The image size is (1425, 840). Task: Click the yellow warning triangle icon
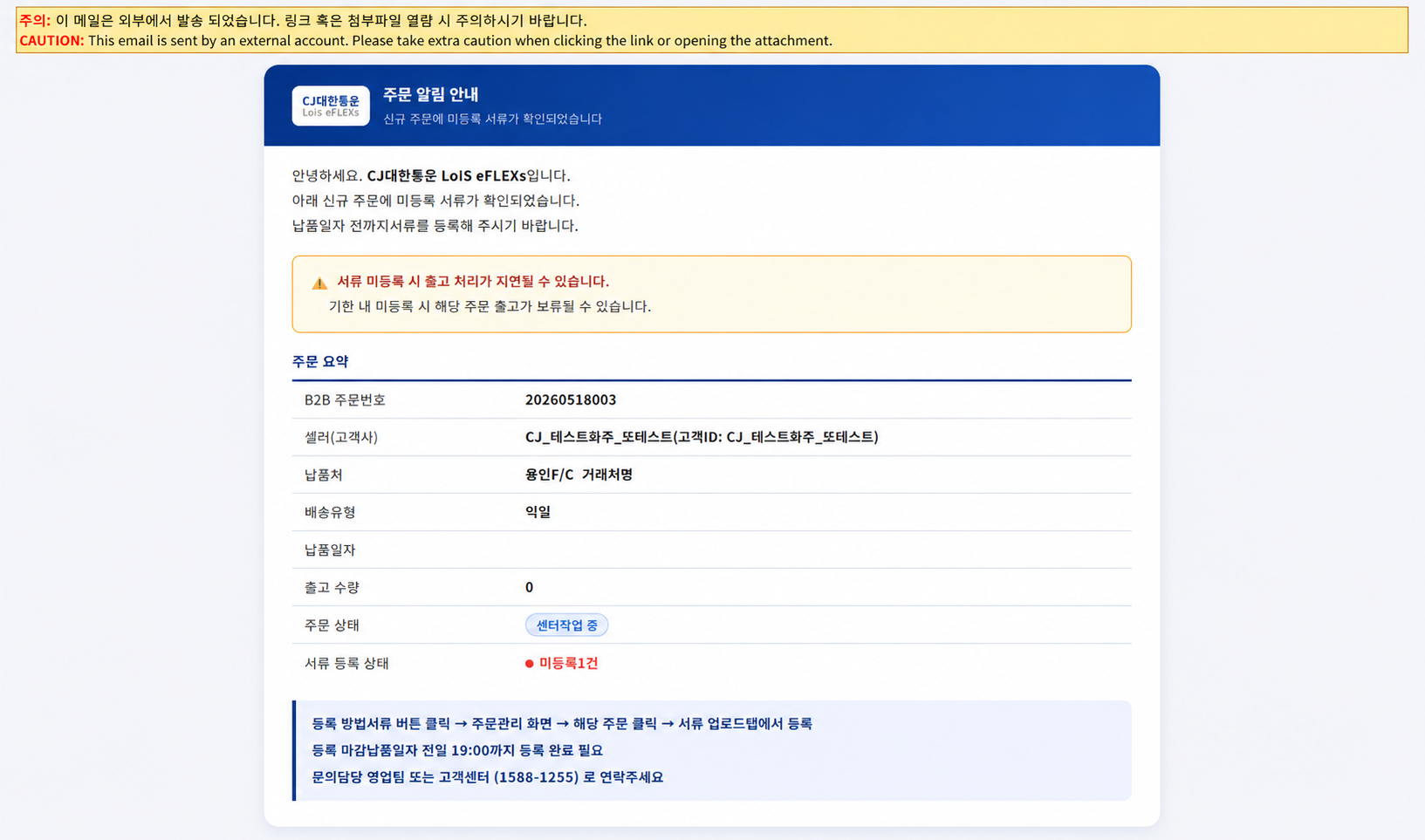point(319,283)
